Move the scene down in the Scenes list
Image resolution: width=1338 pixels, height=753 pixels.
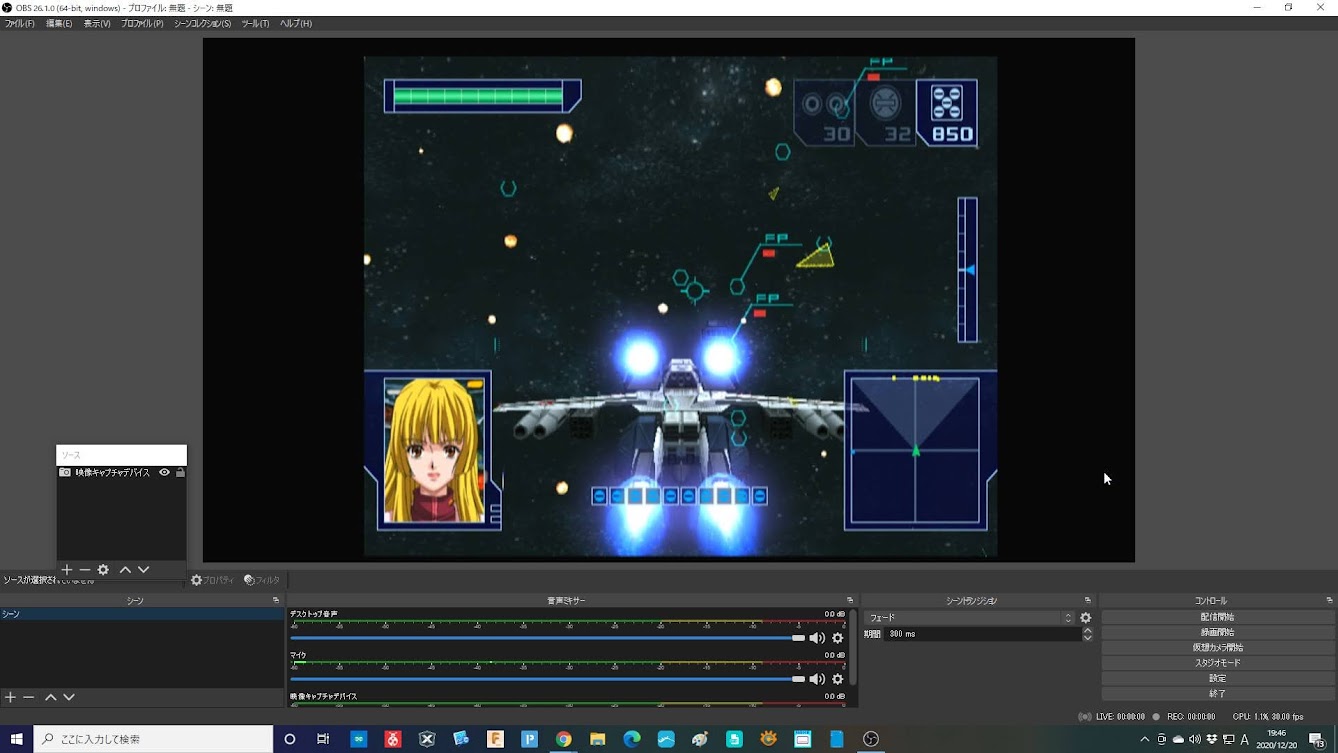[x=69, y=697]
